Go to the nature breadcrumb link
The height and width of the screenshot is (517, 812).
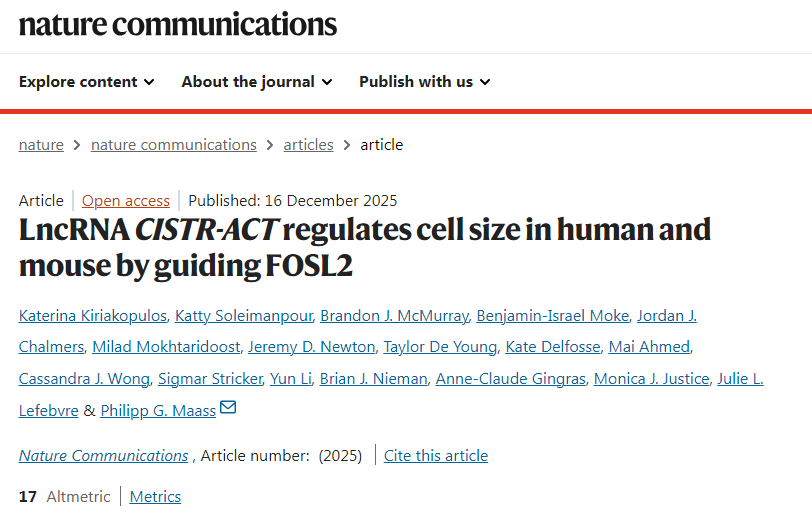click(41, 145)
